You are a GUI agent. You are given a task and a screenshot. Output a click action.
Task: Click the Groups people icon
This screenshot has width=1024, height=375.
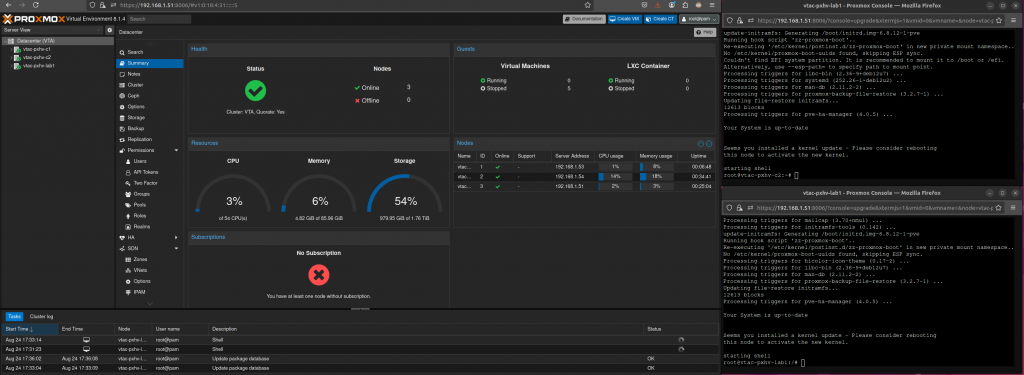coord(127,194)
